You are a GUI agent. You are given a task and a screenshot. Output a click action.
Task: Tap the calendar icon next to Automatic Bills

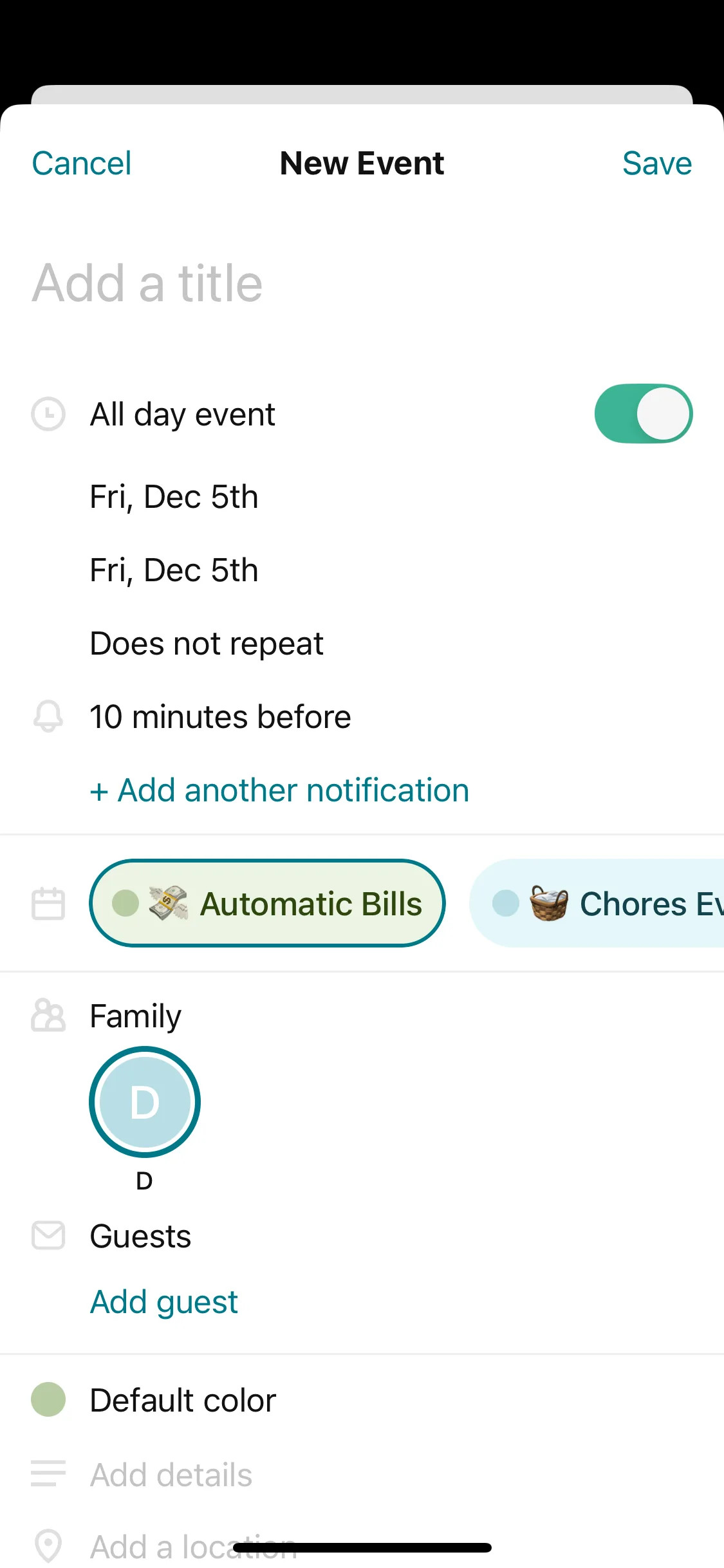tap(48, 903)
